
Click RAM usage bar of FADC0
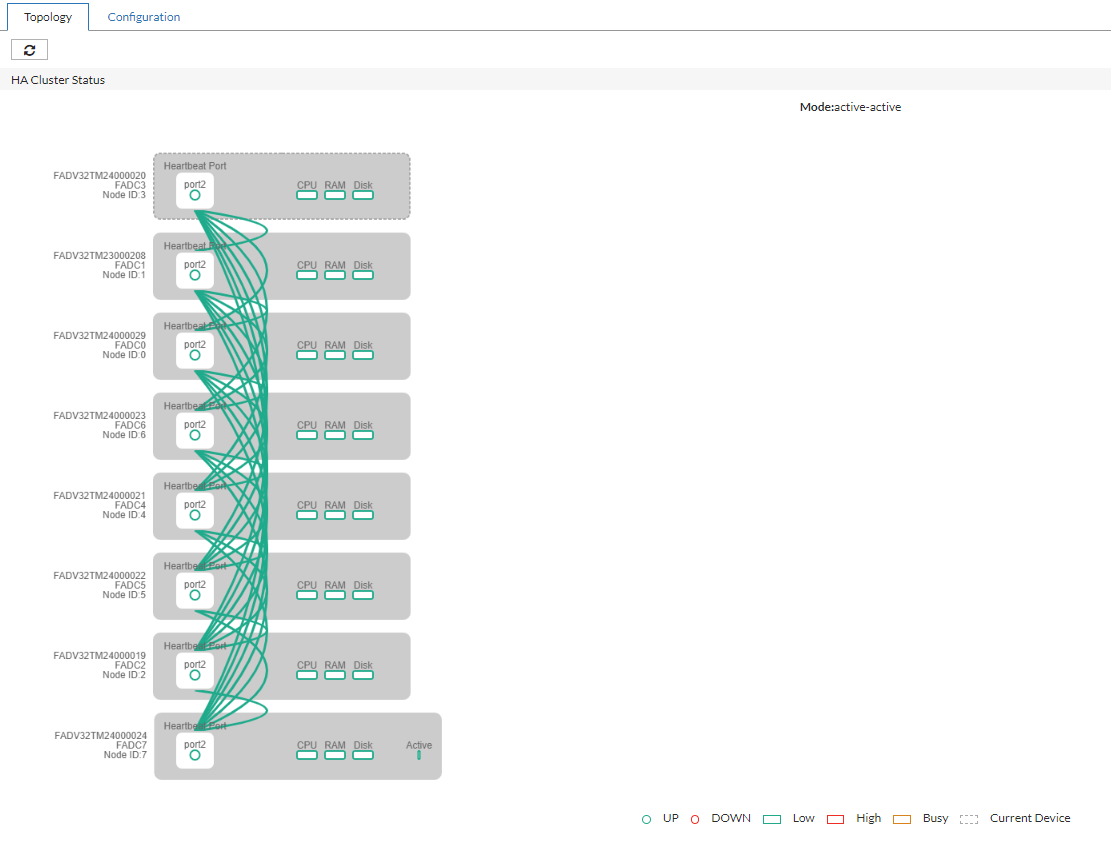coord(335,356)
